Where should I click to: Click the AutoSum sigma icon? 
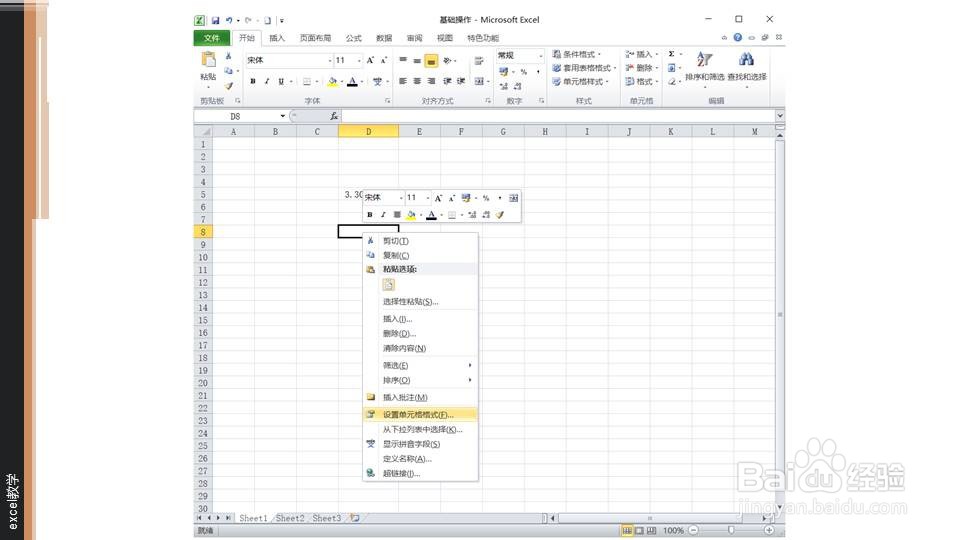click(x=672, y=54)
